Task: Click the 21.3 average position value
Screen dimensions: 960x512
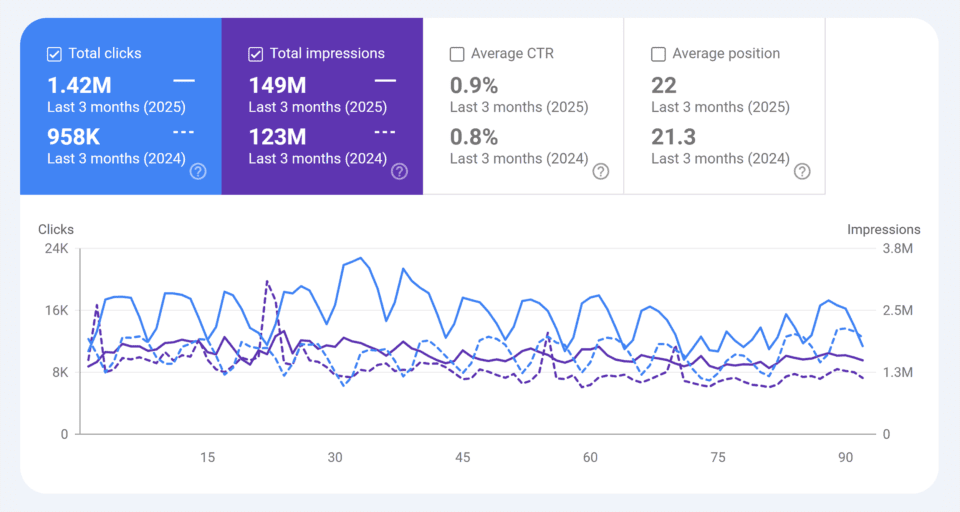Action: 673,137
